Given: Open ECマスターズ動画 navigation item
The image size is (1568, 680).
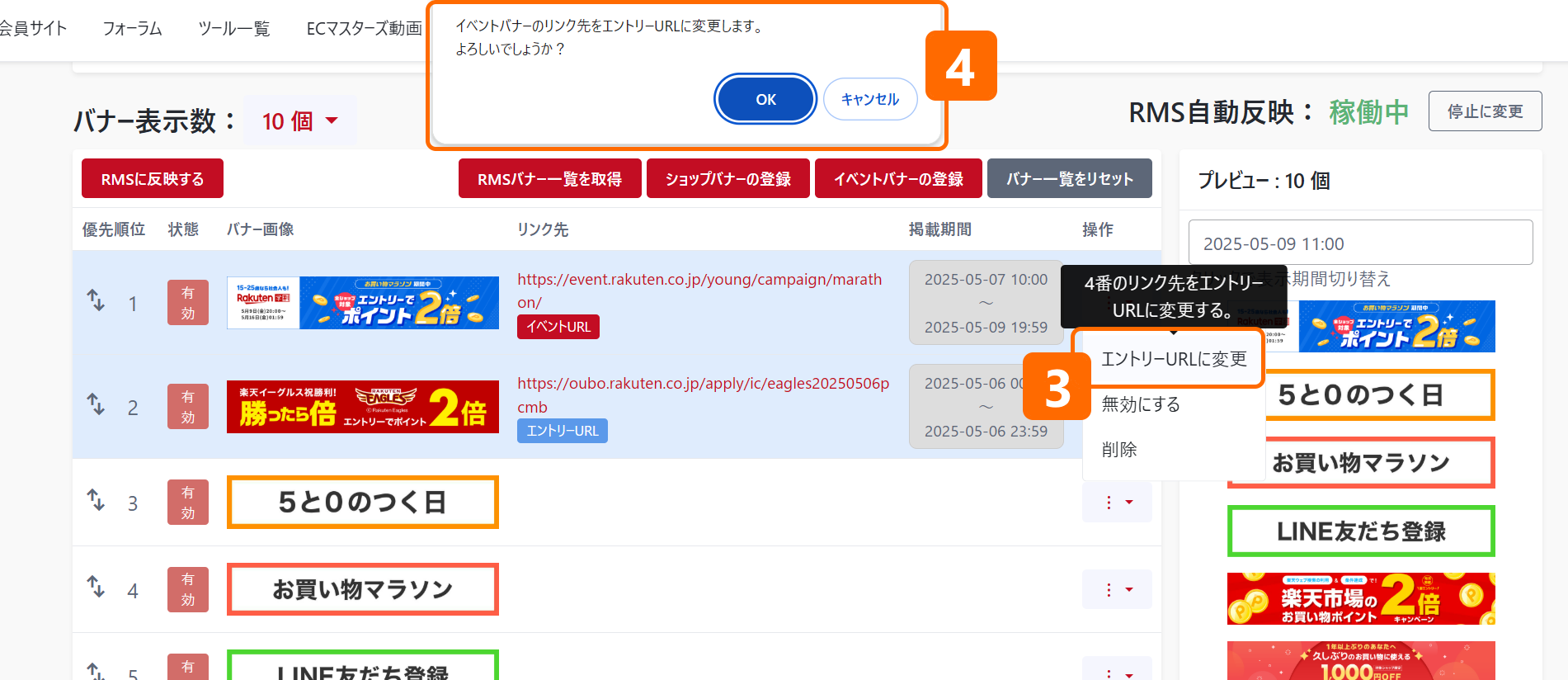Looking at the screenshot, I should click(x=364, y=29).
